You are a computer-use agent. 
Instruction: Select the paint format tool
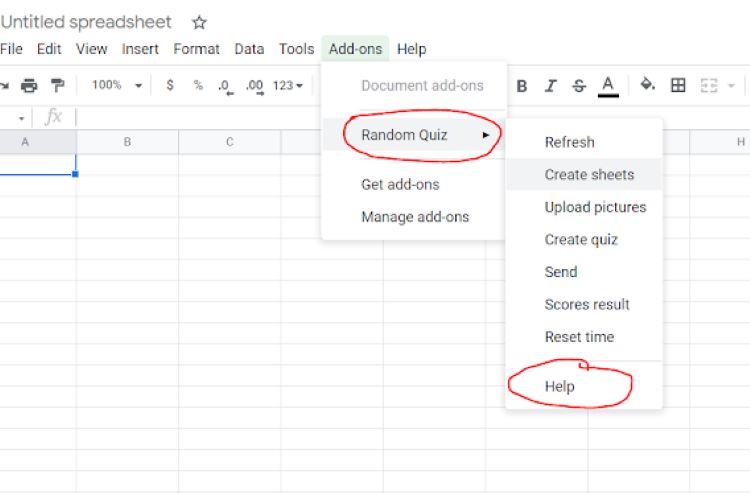[58, 86]
